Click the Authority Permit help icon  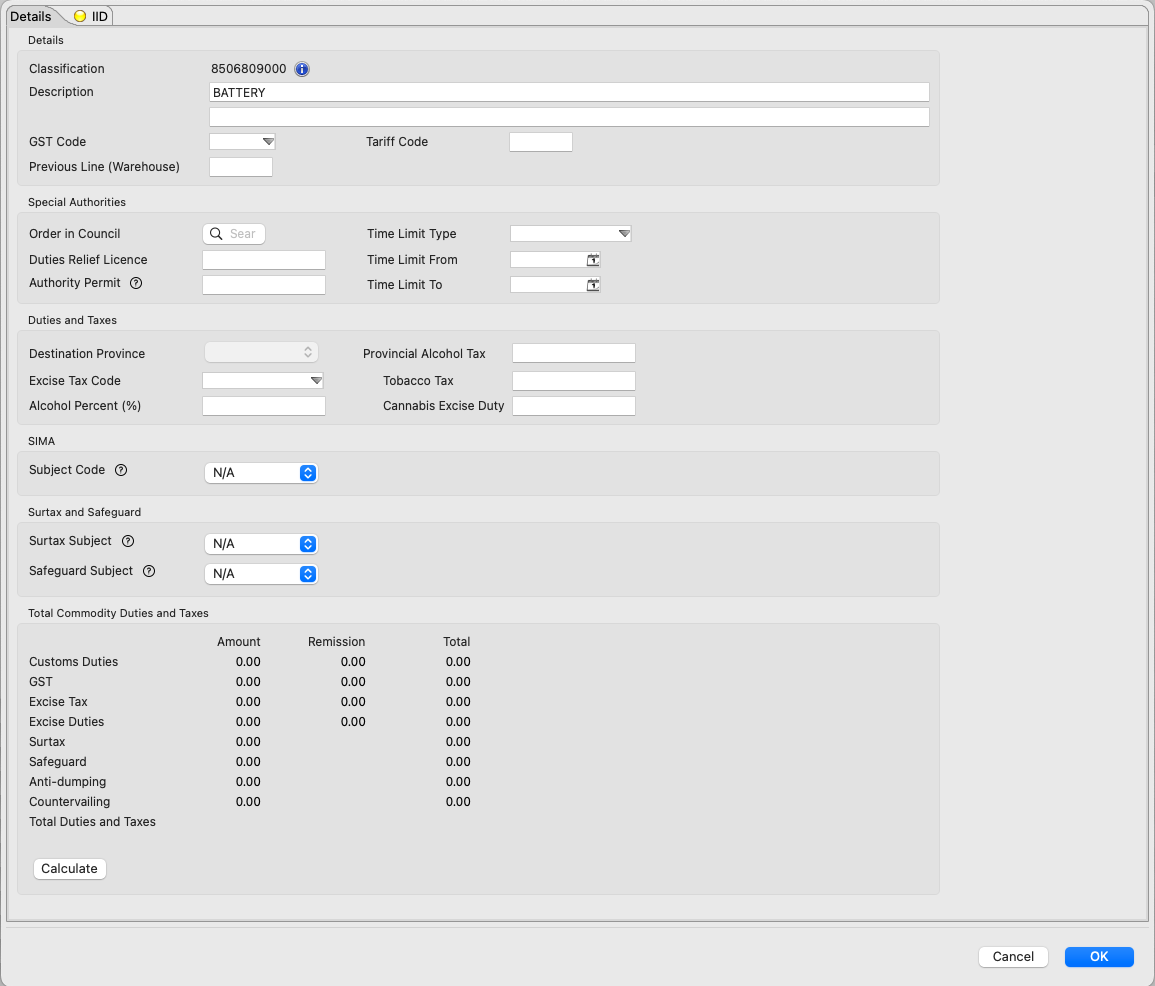136,283
